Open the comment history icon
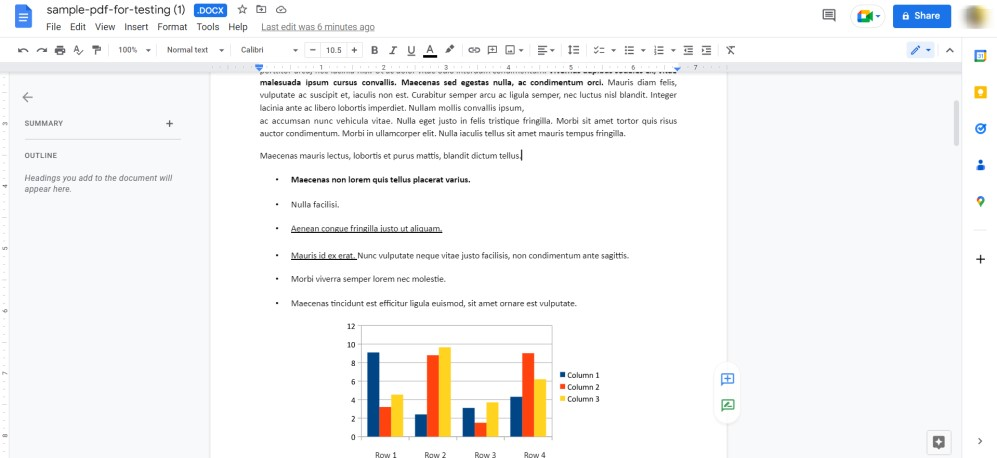The height and width of the screenshot is (458, 997). click(x=828, y=16)
